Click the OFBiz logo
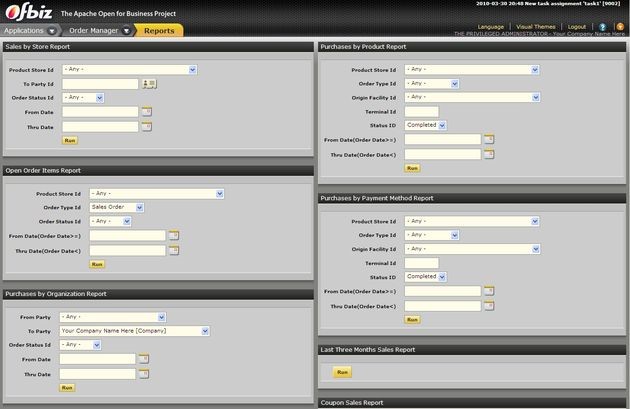Image resolution: width=630 pixels, height=409 pixels. click(29, 12)
